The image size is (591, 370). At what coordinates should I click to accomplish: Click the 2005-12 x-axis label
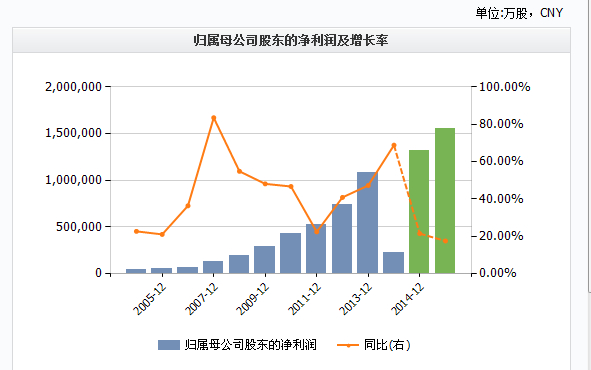[x=150, y=299]
